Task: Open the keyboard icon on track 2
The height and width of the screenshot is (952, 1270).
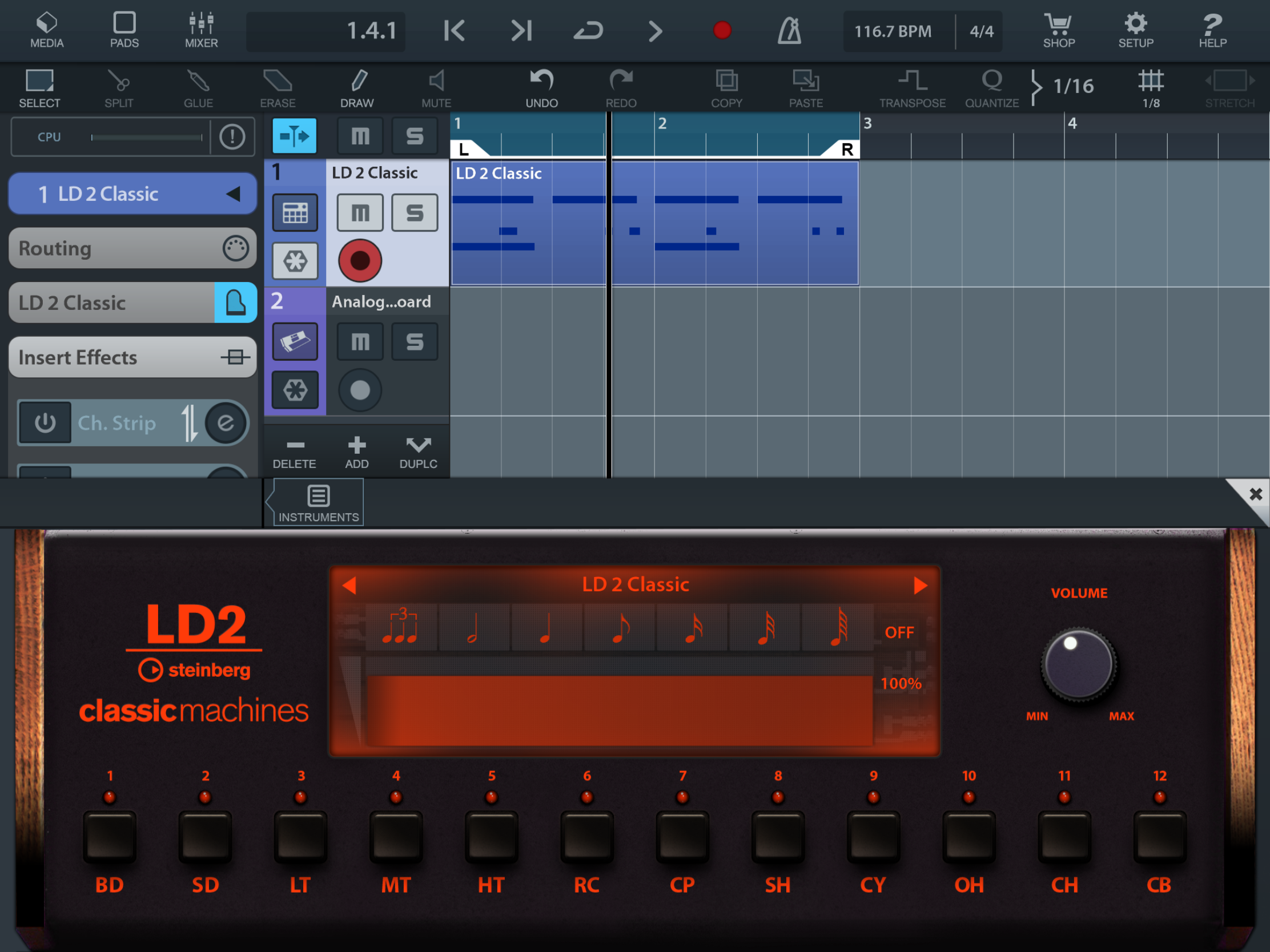Action: point(295,342)
